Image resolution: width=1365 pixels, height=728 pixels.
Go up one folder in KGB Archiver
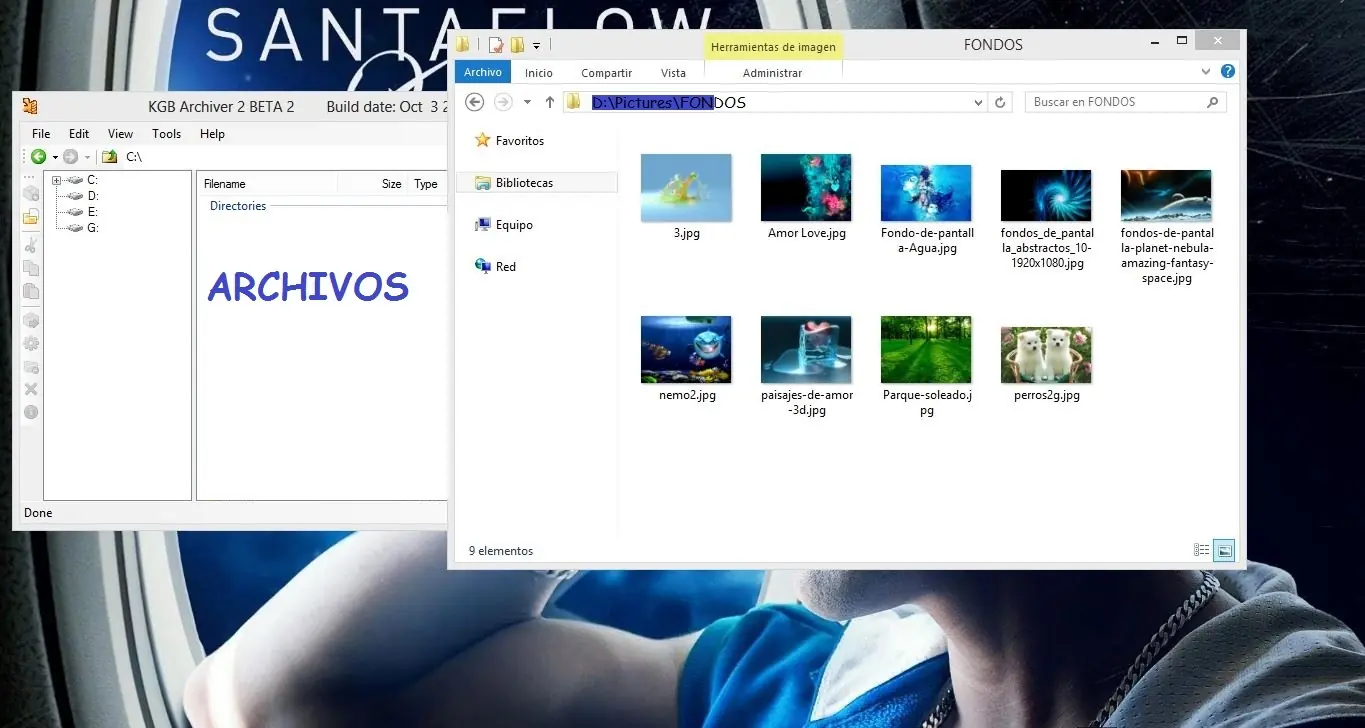[109, 156]
